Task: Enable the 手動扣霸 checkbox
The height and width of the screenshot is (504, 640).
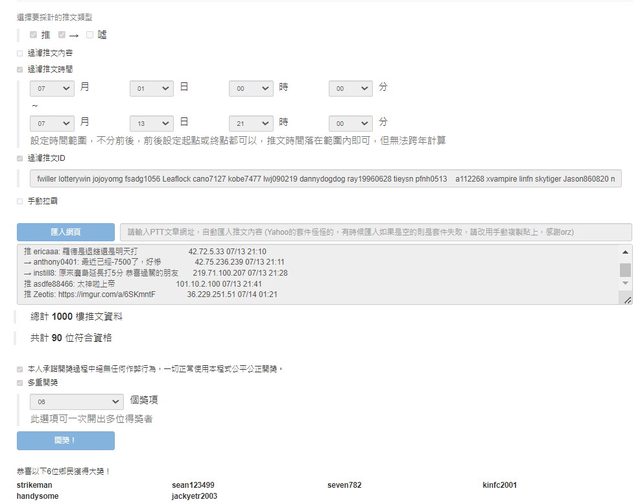Action: [19, 201]
